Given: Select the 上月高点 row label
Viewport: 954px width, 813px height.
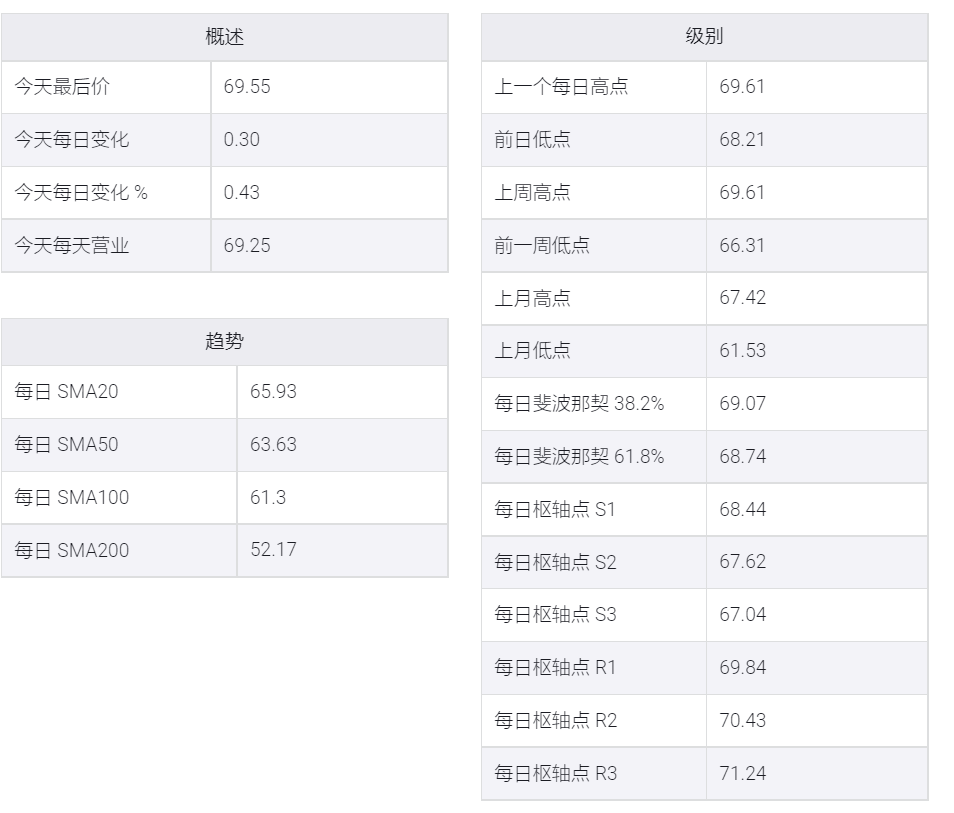Looking at the screenshot, I should tap(532, 298).
